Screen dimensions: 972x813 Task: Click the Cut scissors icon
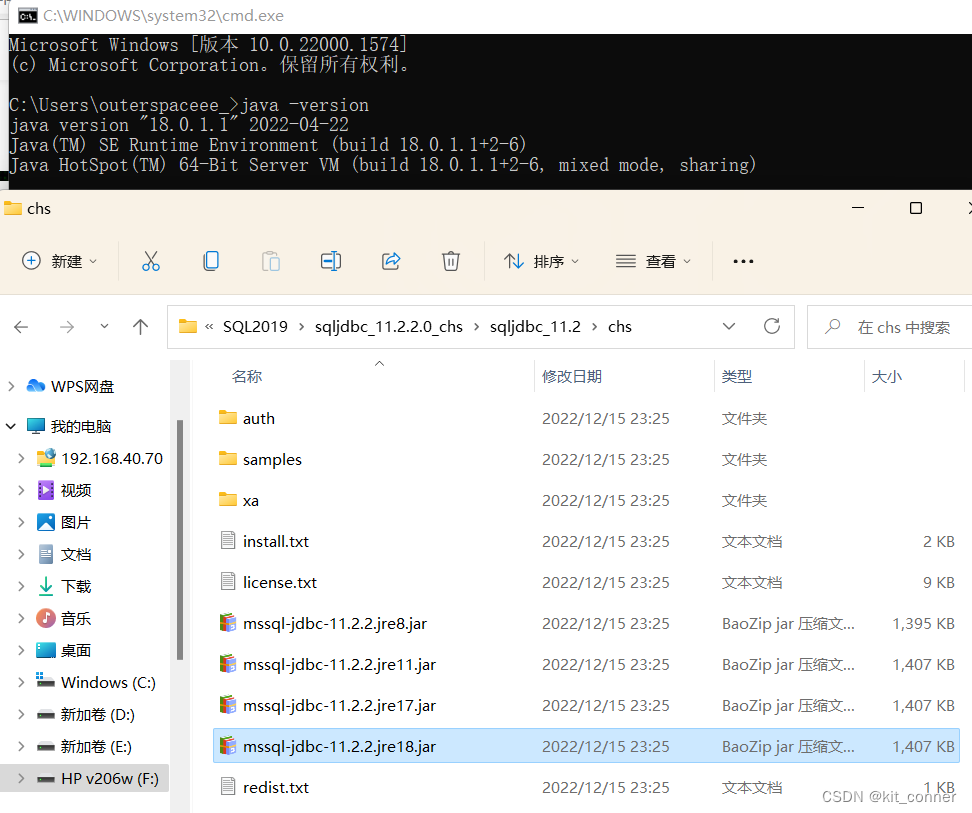[x=151, y=261]
